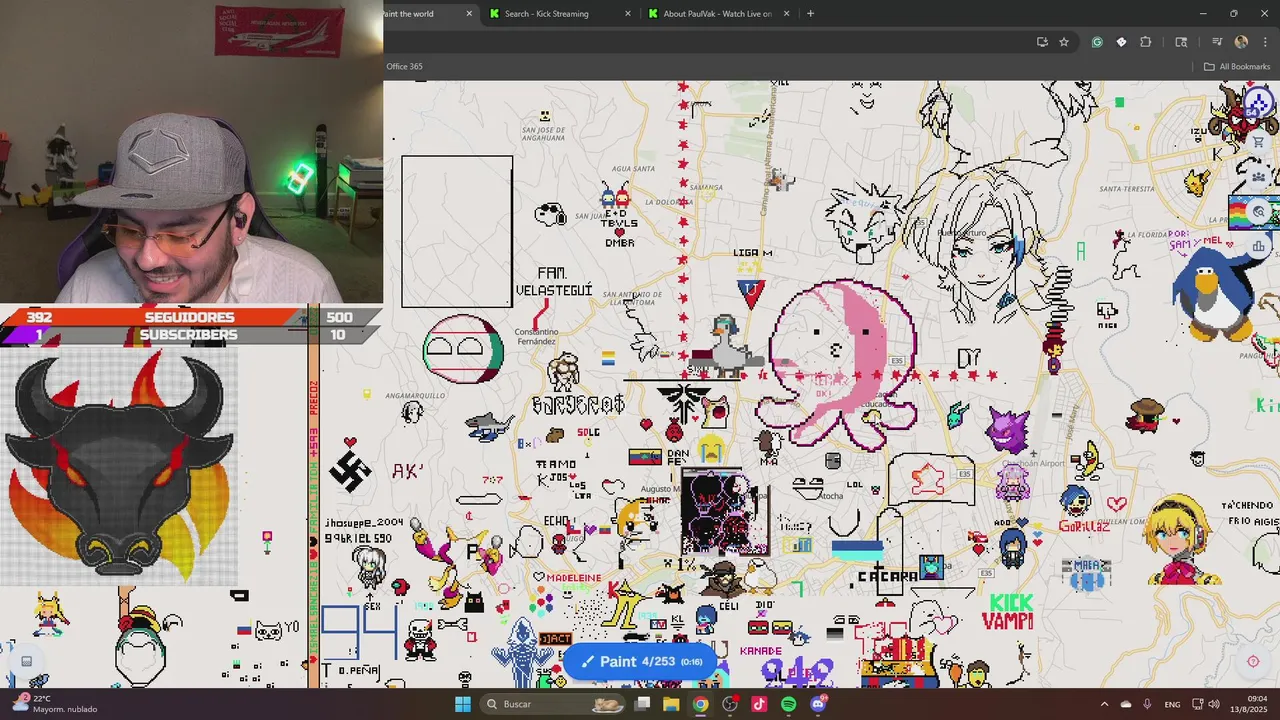
Task: Close the About PaulVak tab
Action: [786, 14]
